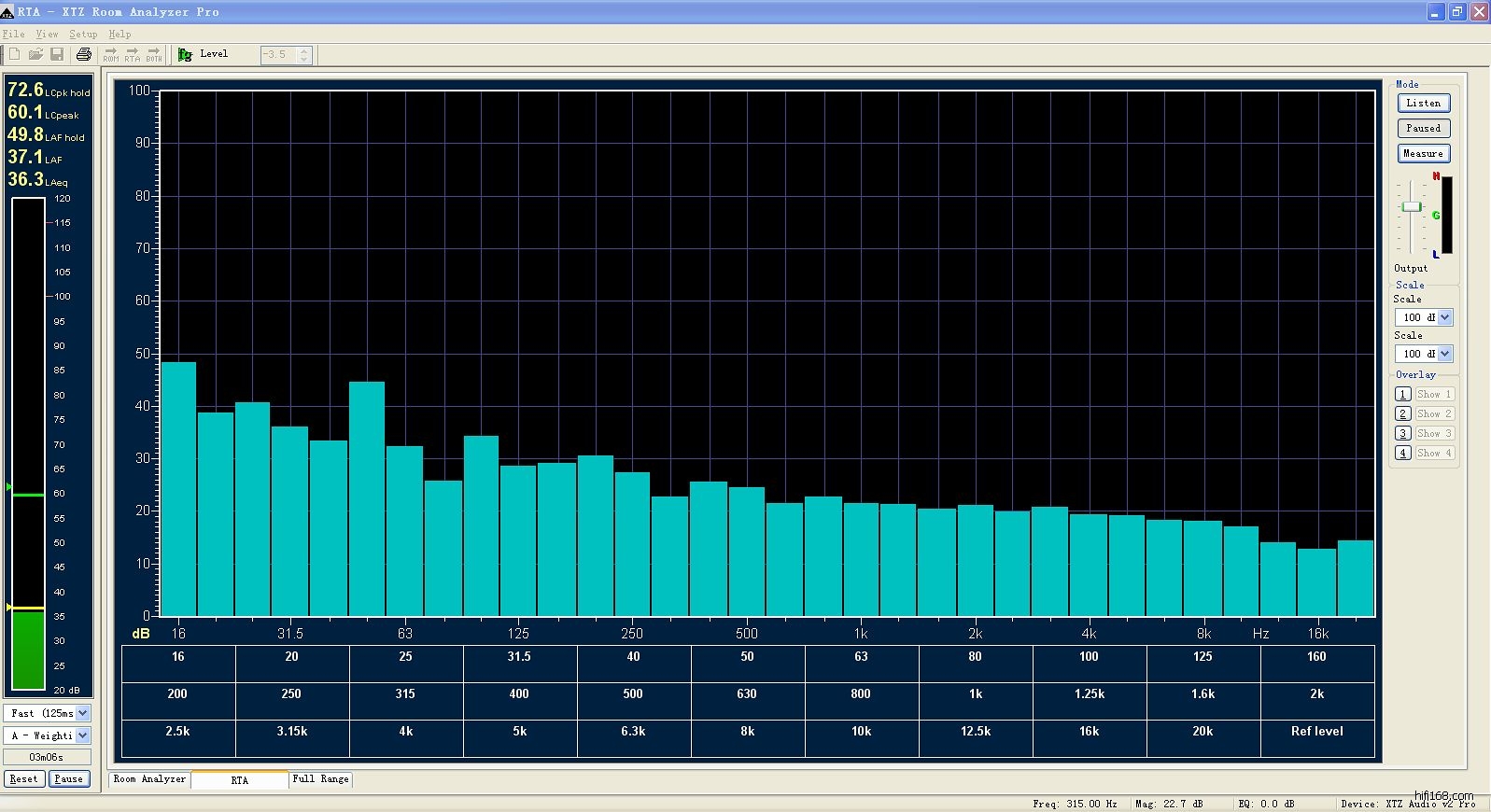Click the ROOM arrow toolbar icon
The width and height of the screenshot is (1491, 812).
click(x=111, y=54)
